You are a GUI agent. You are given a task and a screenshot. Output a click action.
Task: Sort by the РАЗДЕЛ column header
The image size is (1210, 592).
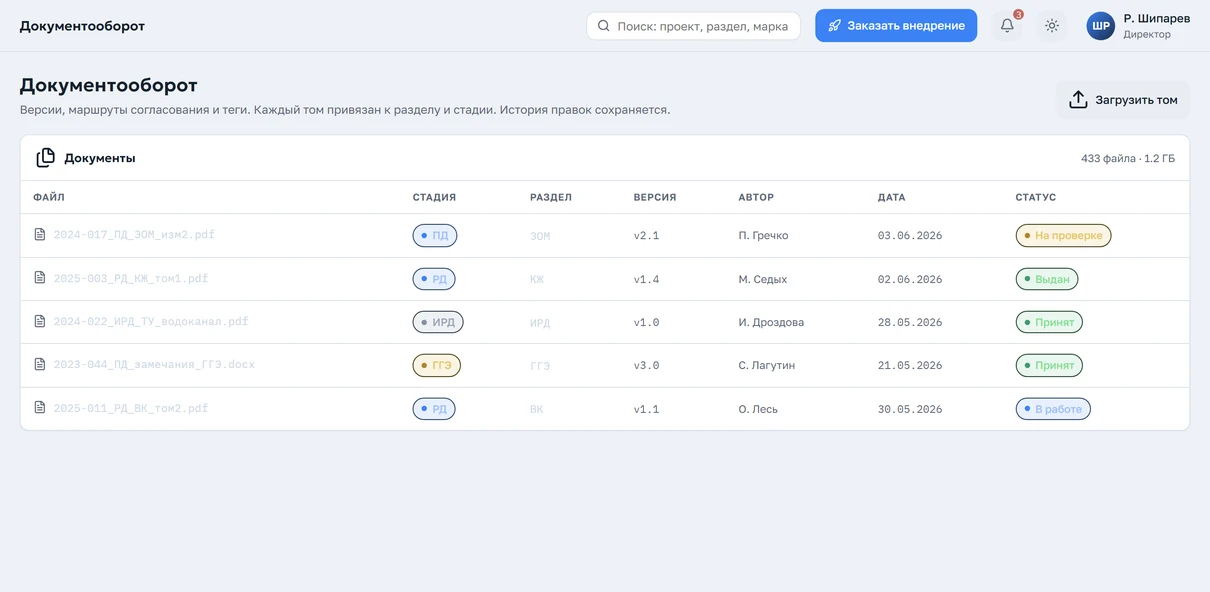click(551, 197)
